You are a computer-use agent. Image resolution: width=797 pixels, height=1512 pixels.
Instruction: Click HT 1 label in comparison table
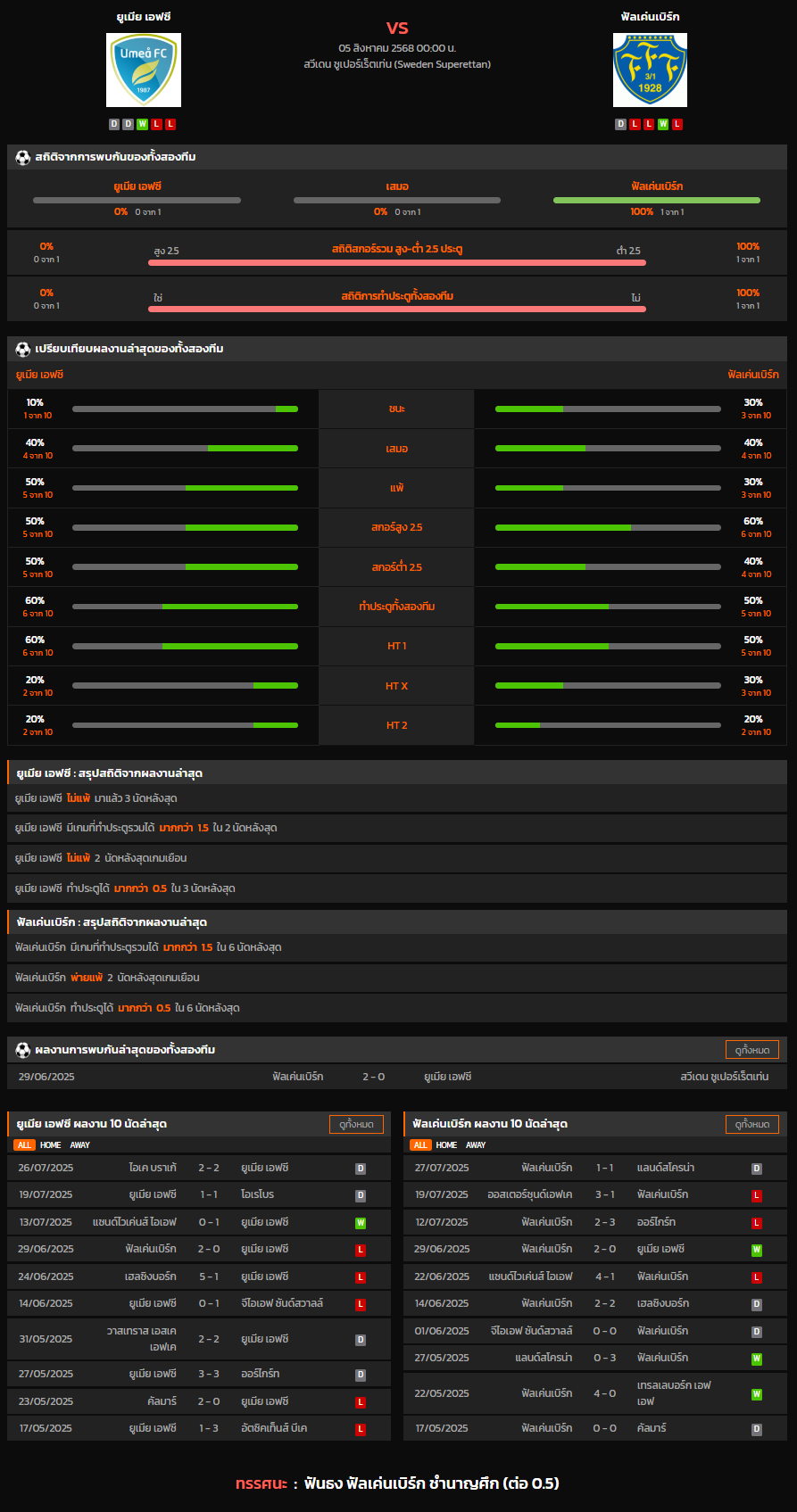[x=396, y=646]
